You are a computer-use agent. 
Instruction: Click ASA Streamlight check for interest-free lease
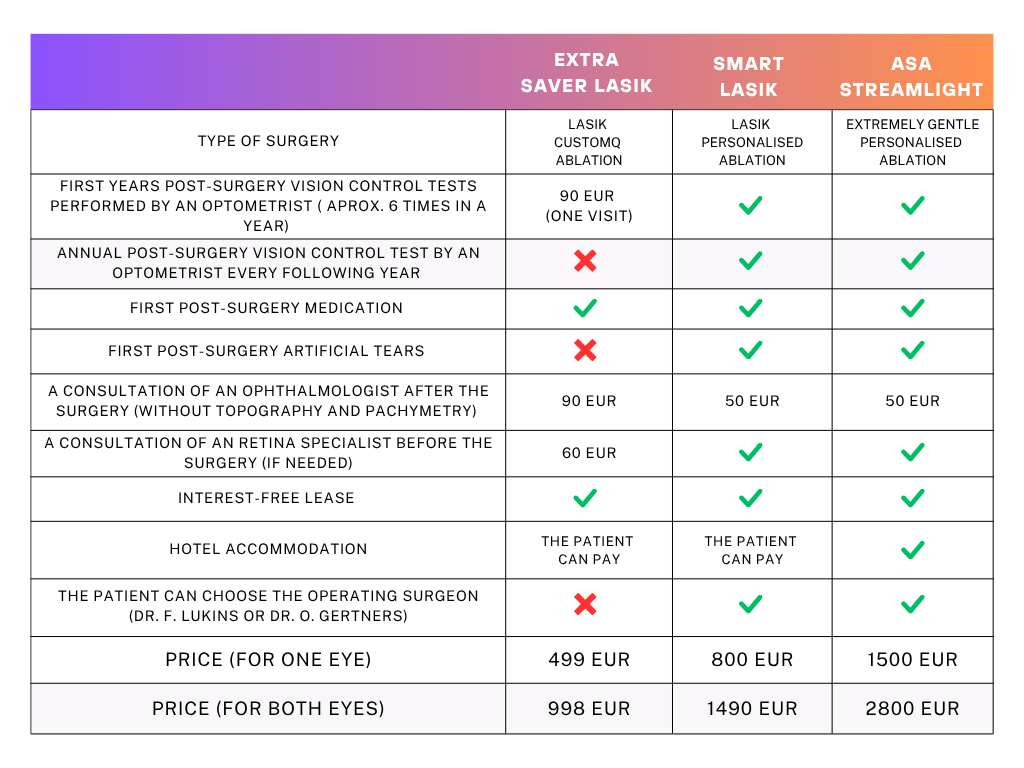pyautogui.click(x=912, y=498)
